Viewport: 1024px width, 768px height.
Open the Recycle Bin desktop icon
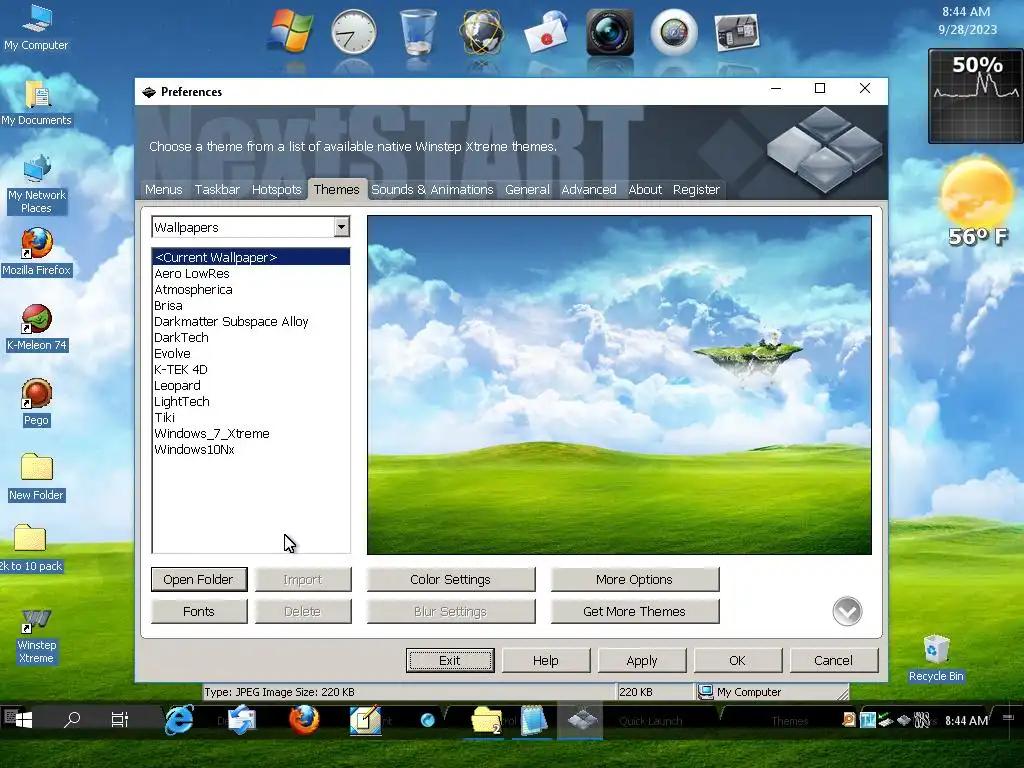(936, 658)
